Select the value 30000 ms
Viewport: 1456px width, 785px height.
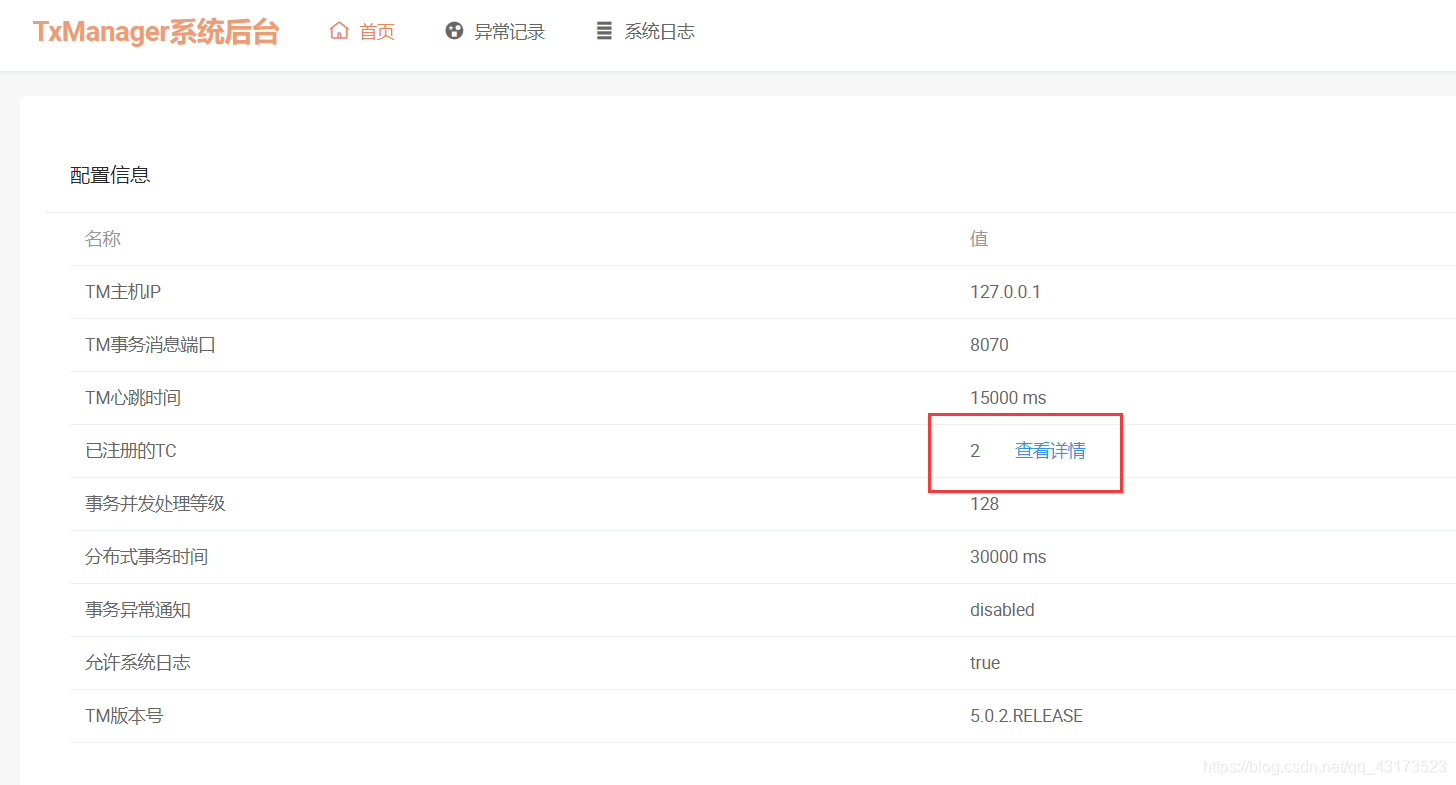pyautogui.click(x=1008, y=557)
